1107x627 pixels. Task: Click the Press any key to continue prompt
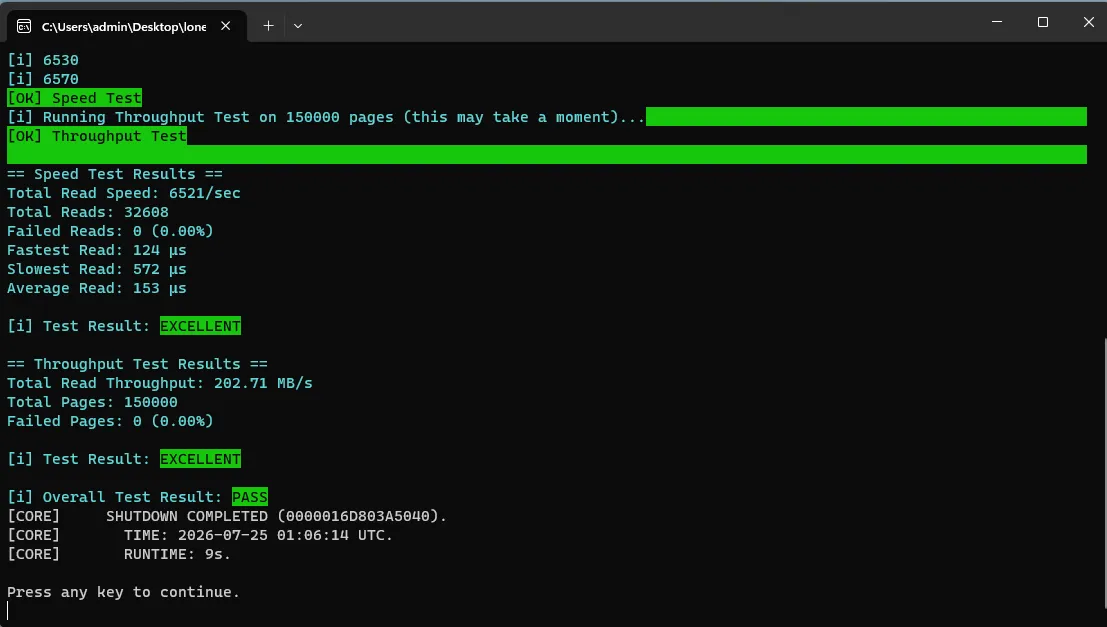tap(124, 592)
